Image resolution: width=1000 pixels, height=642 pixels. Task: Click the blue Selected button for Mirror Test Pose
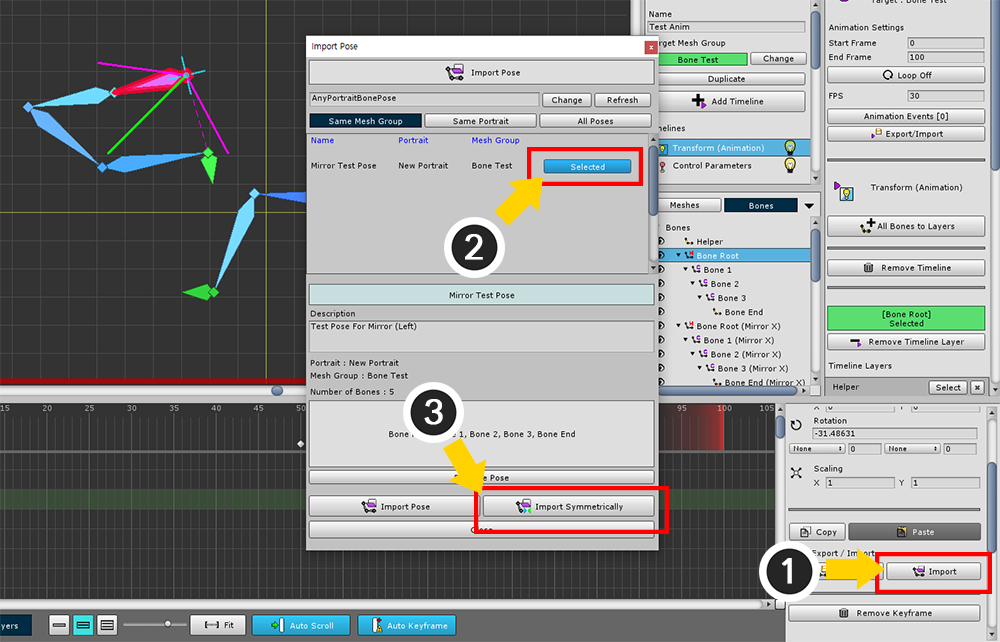(587, 166)
